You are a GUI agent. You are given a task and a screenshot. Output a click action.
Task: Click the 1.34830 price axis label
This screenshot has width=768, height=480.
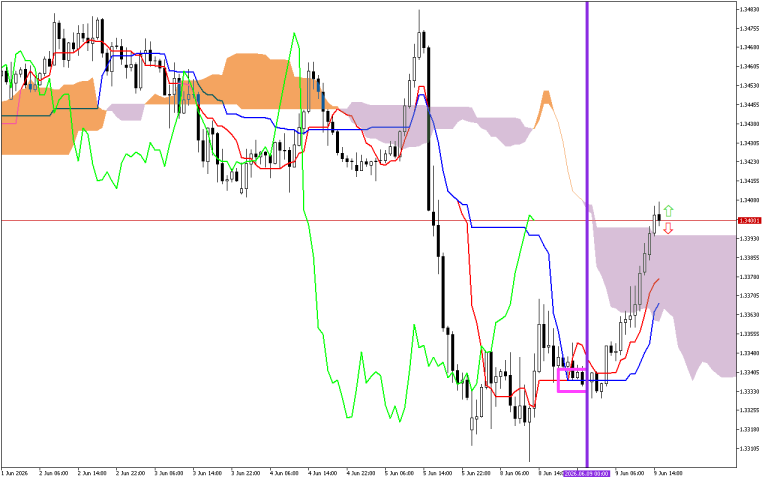coord(750,9)
